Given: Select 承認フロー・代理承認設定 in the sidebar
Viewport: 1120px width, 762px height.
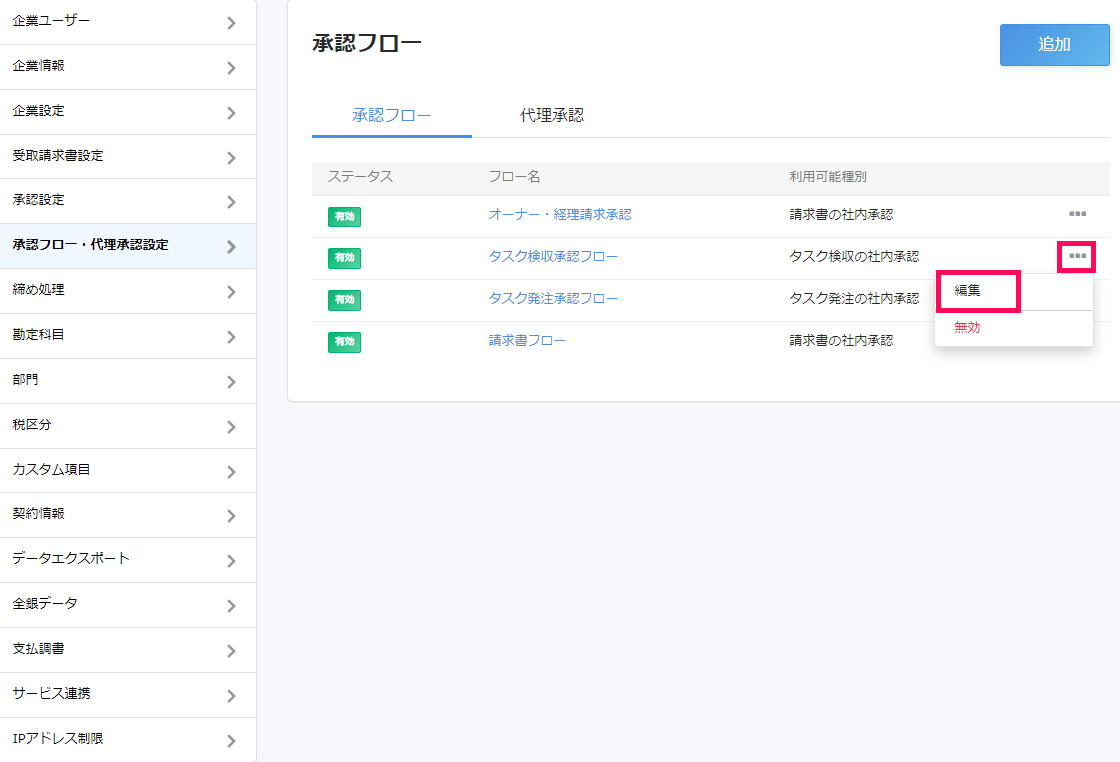Looking at the screenshot, I should 128,246.
